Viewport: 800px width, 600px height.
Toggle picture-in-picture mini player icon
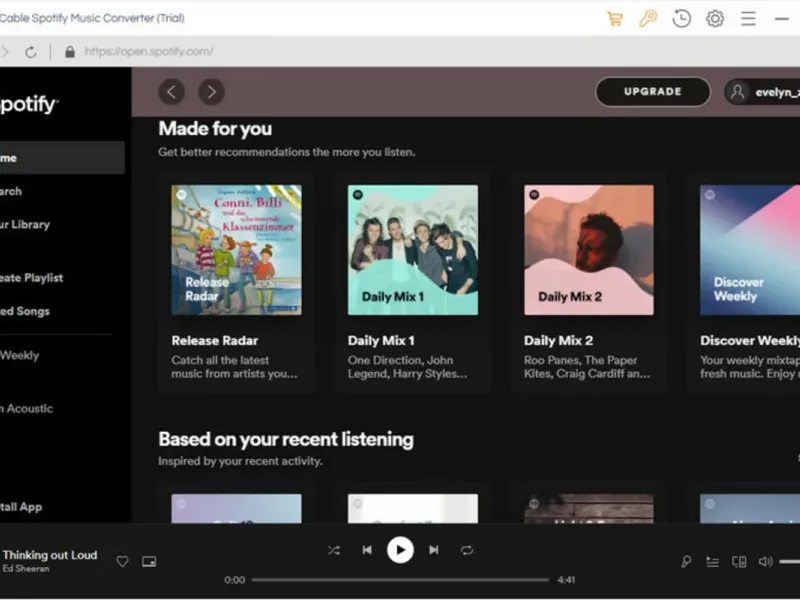pyautogui.click(x=149, y=562)
